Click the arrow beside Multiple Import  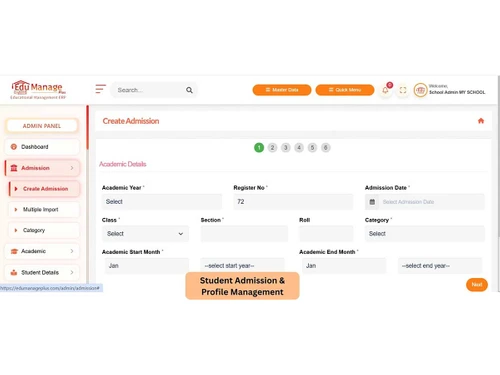(16, 209)
